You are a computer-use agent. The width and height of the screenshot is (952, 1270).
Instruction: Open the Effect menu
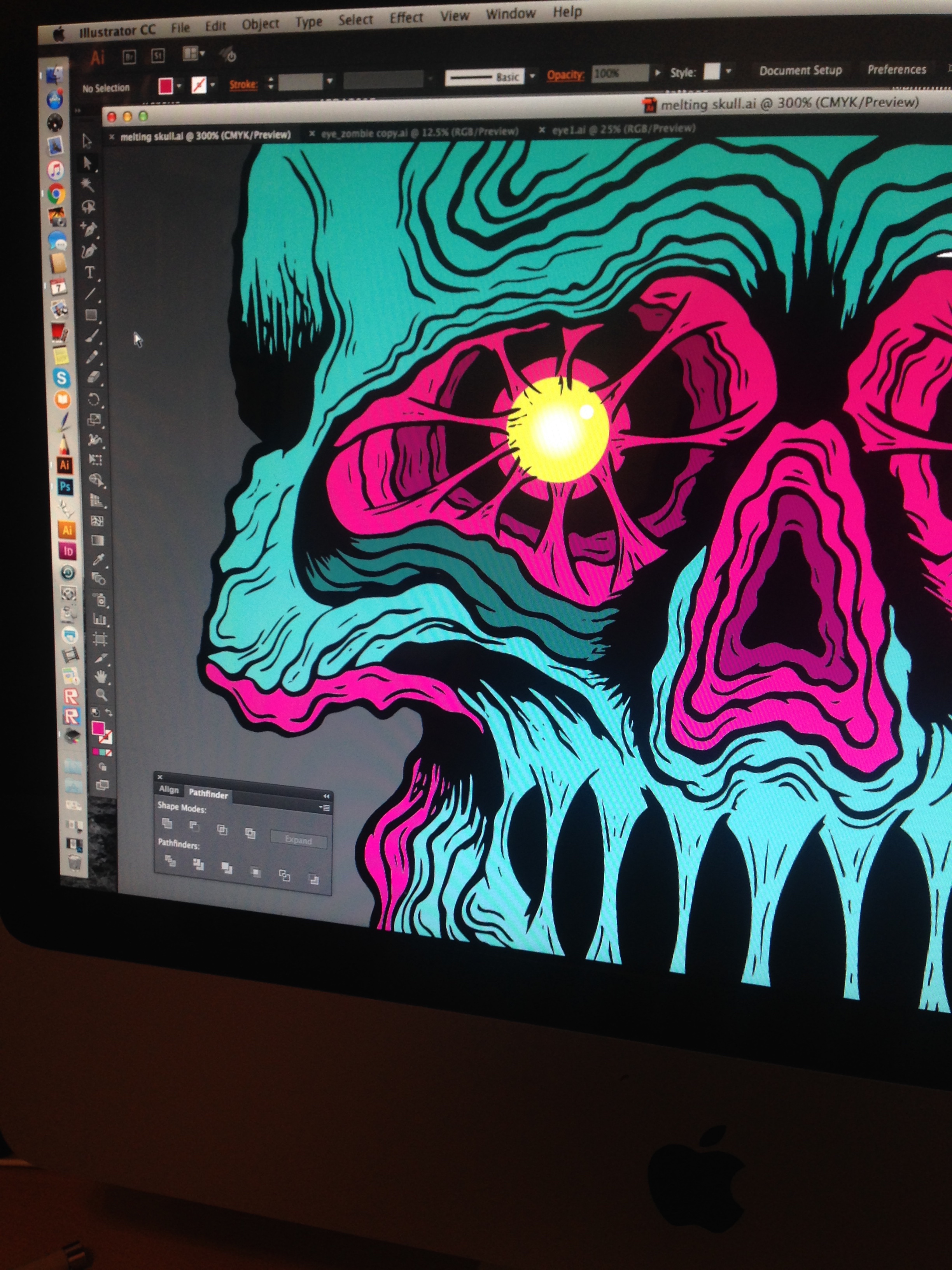[406, 18]
